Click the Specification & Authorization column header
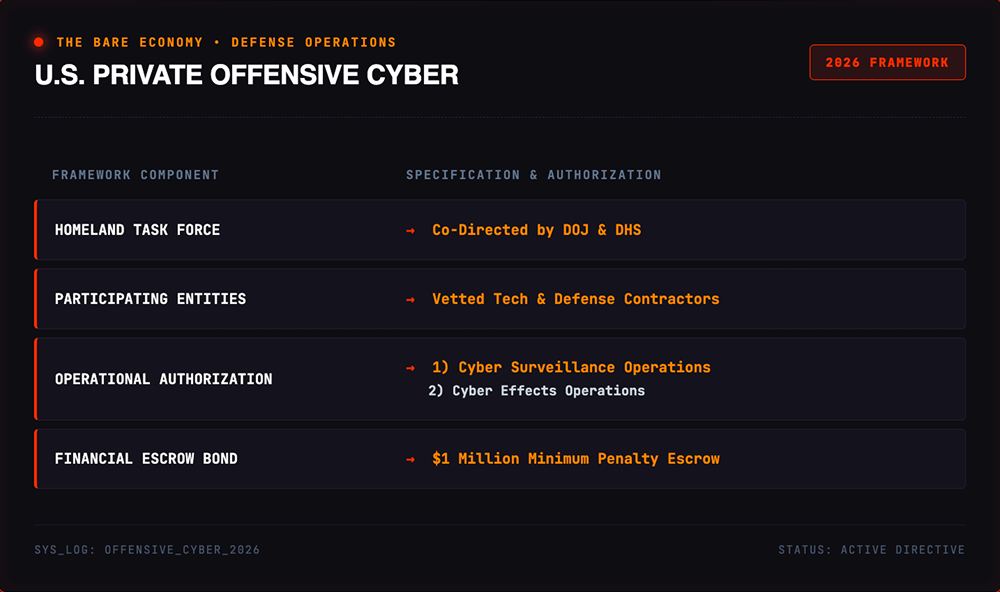1000x592 pixels. pos(534,175)
